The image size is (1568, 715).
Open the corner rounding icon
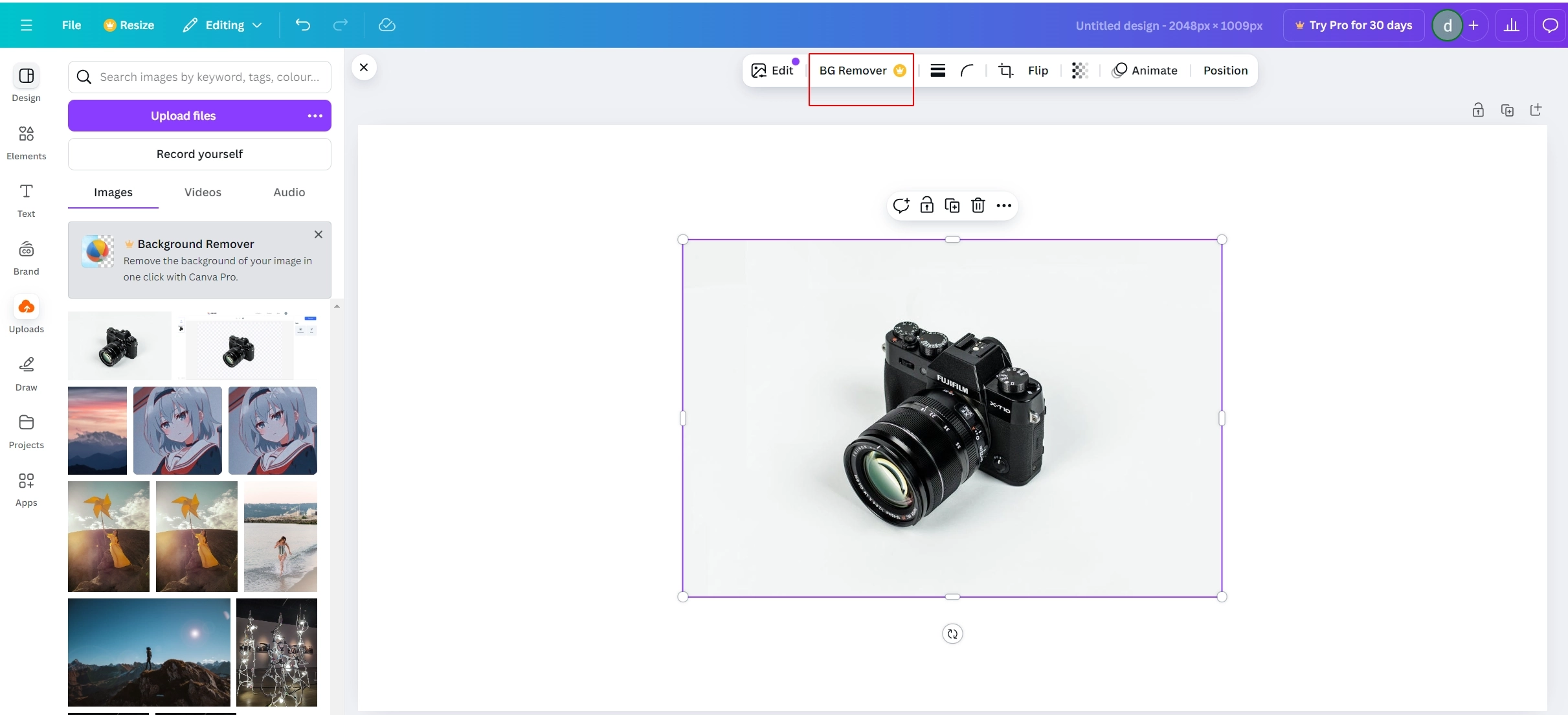click(967, 71)
